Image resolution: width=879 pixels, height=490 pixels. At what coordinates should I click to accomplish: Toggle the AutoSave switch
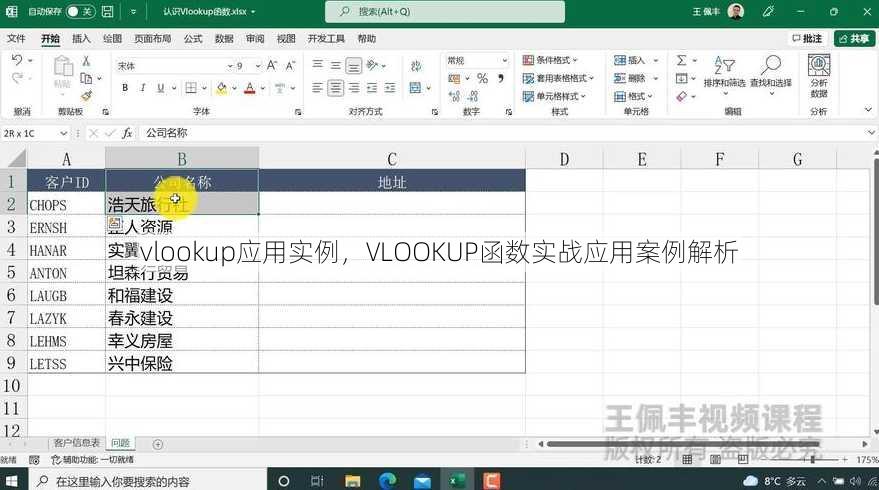pos(80,11)
